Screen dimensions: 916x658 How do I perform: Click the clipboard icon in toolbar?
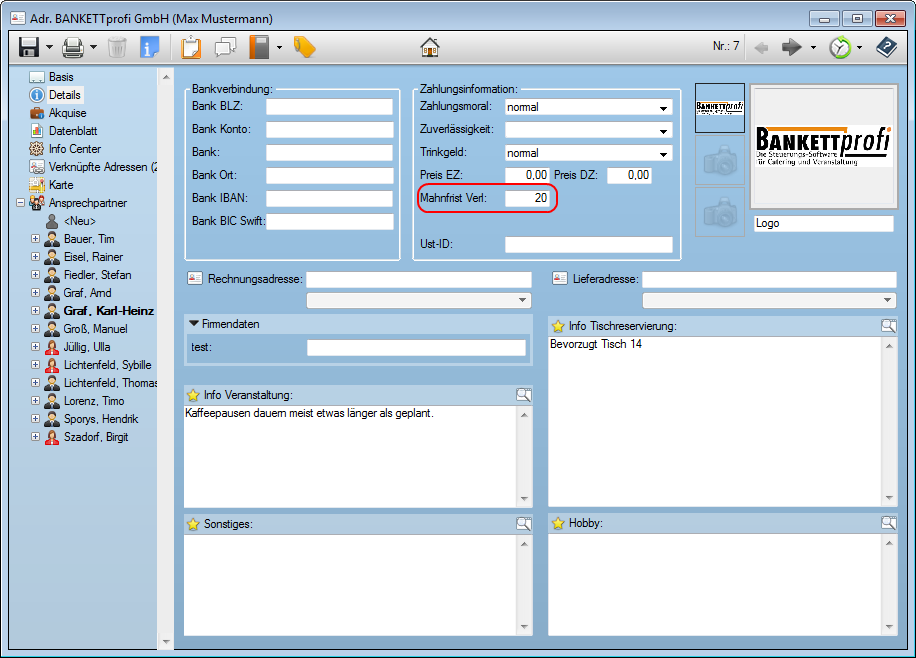click(191, 47)
